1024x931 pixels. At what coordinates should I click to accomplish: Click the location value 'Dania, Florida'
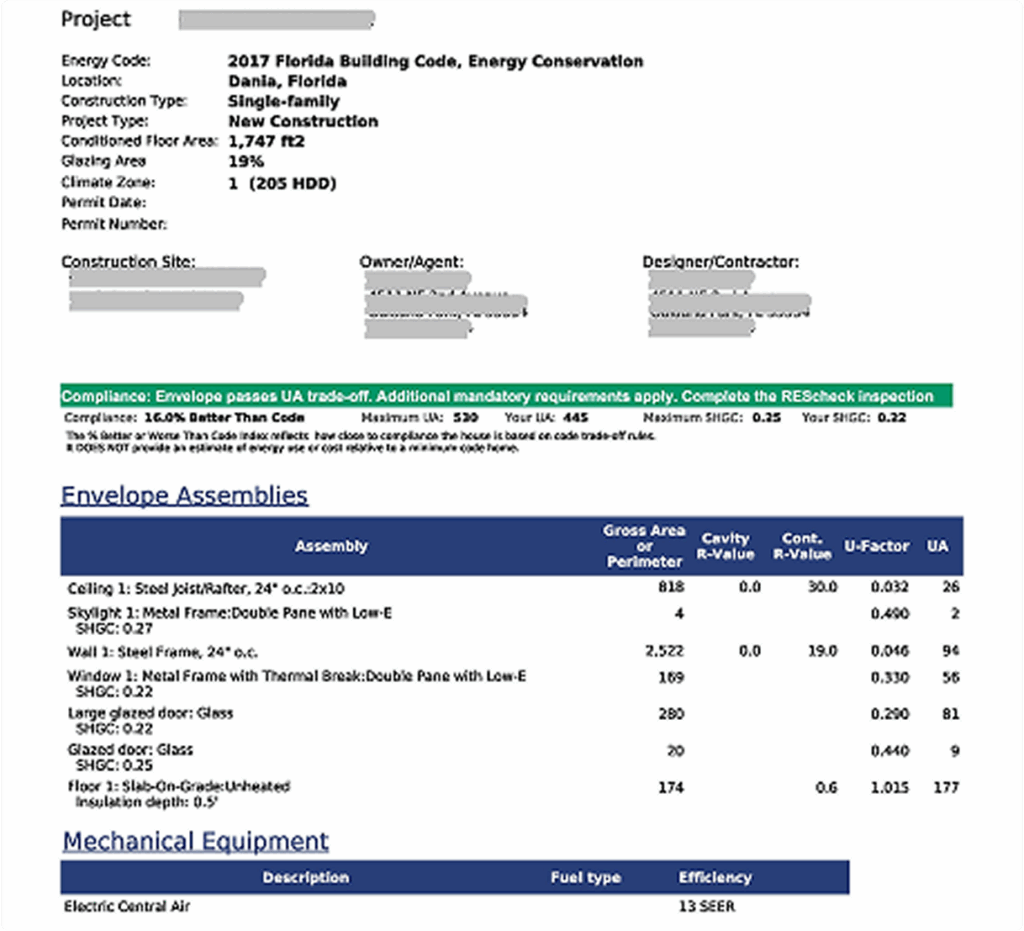pos(287,82)
